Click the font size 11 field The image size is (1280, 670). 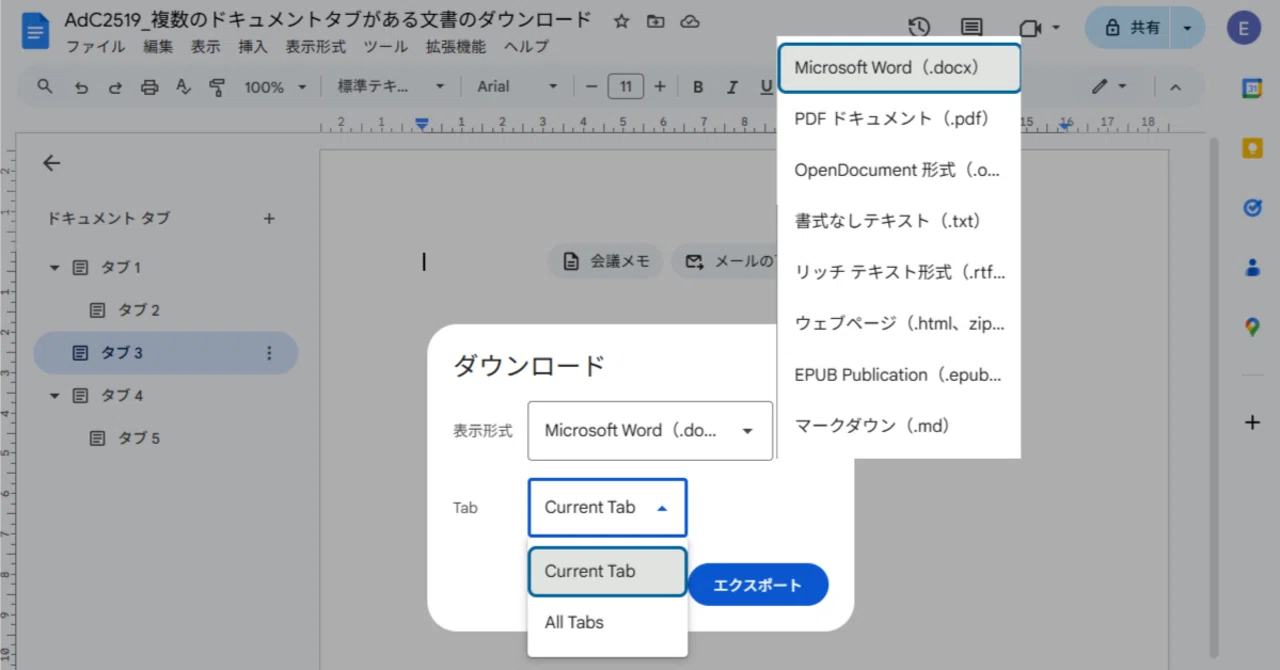pyautogui.click(x=625, y=87)
